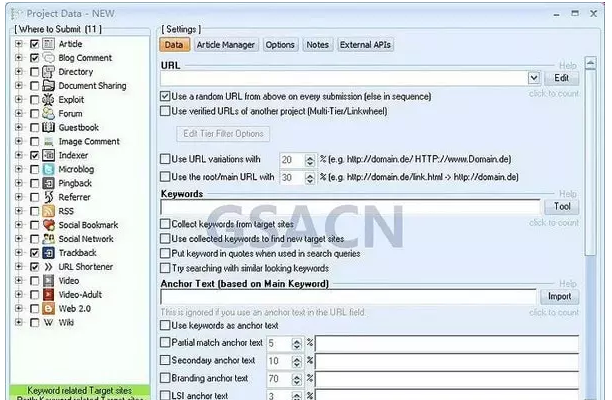Image resolution: width=612 pixels, height=400 pixels.
Task: Expand the Social Bookmark tree node
Action: tap(18, 224)
